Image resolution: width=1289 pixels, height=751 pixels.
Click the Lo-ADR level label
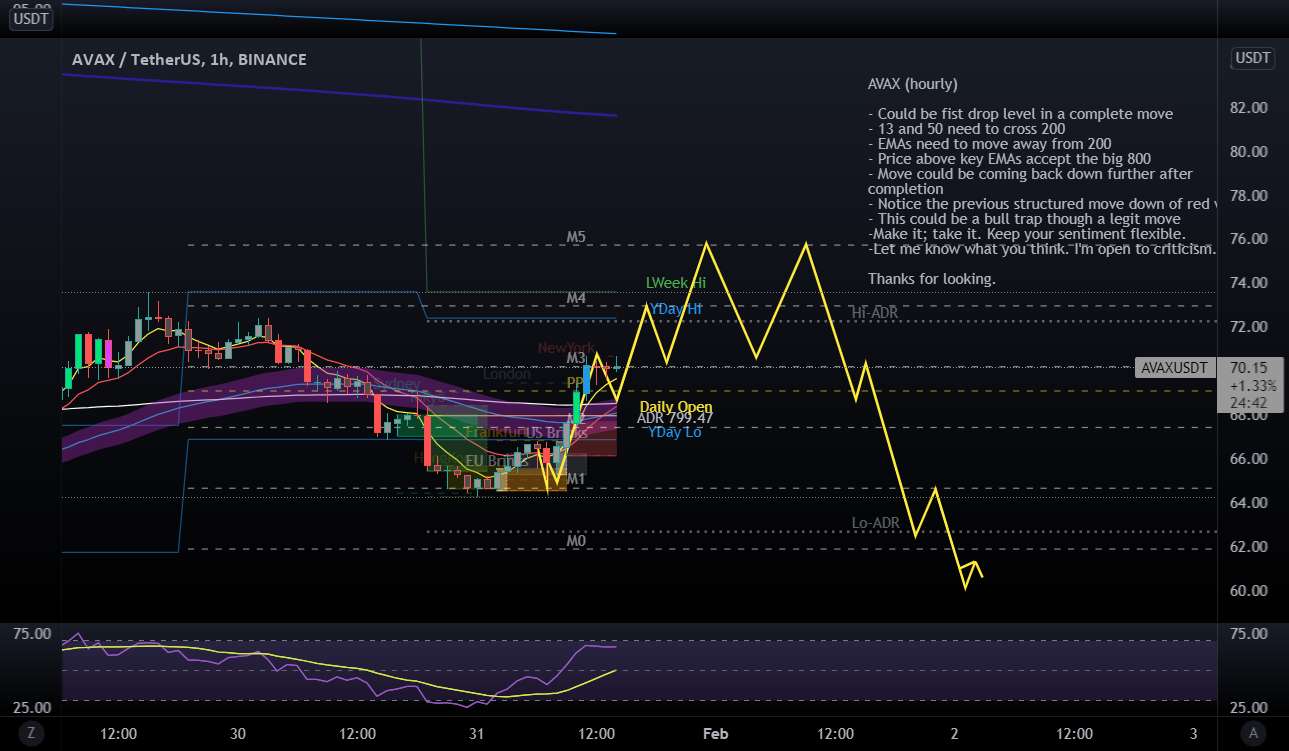(x=875, y=523)
